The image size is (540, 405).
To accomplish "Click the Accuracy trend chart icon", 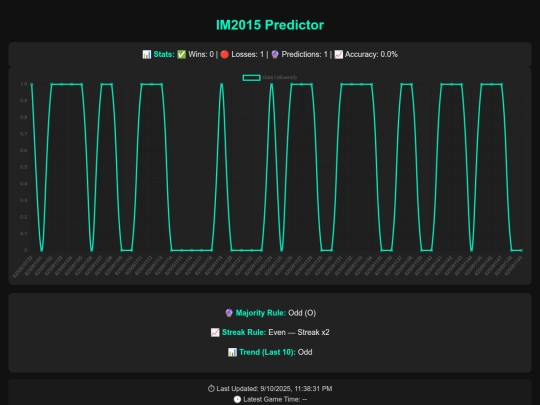I will pos(339,54).
